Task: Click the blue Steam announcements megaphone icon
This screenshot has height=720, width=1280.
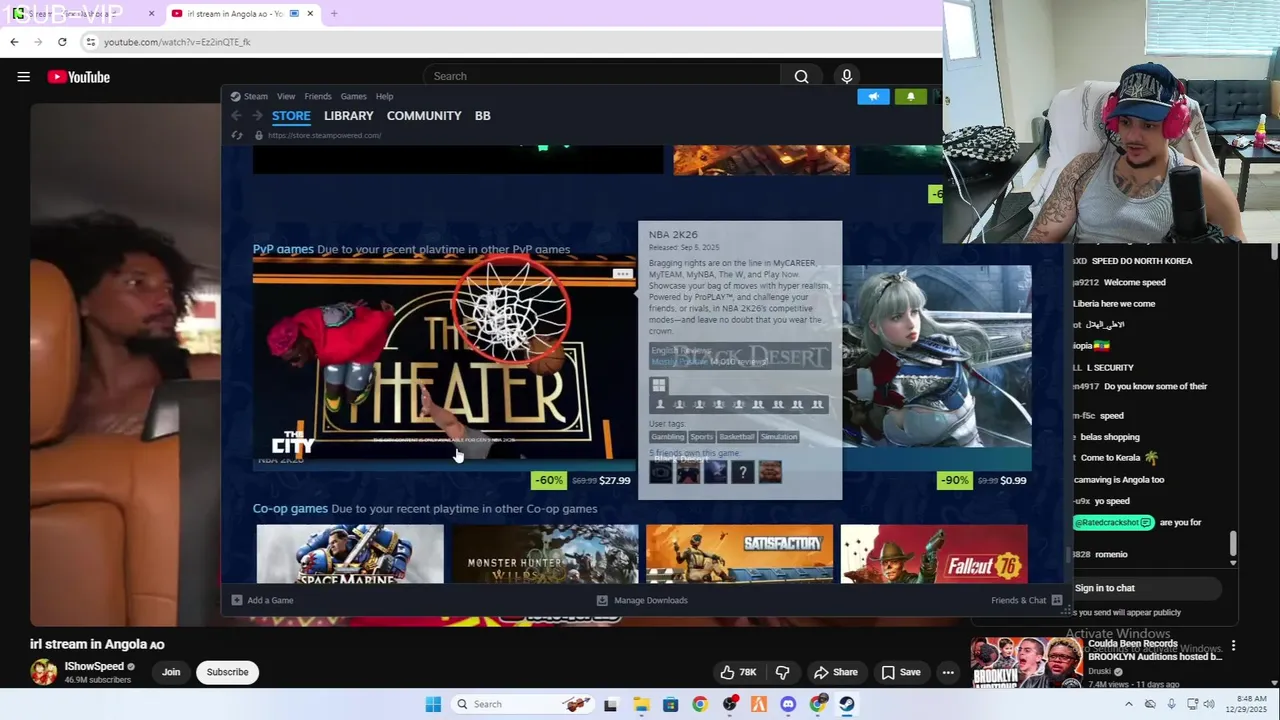Action: click(873, 96)
